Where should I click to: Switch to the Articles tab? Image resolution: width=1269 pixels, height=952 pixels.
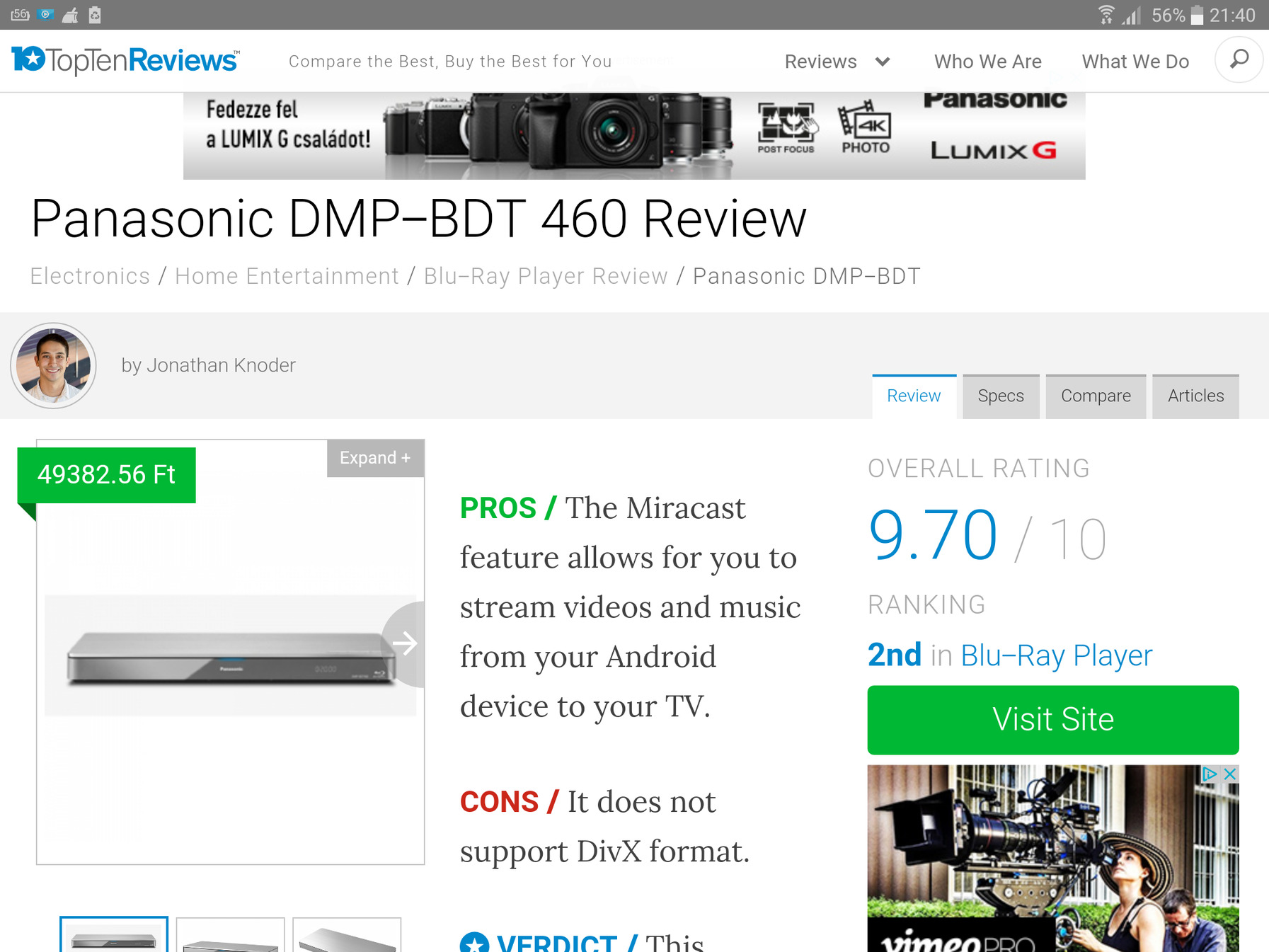click(x=1195, y=396)
